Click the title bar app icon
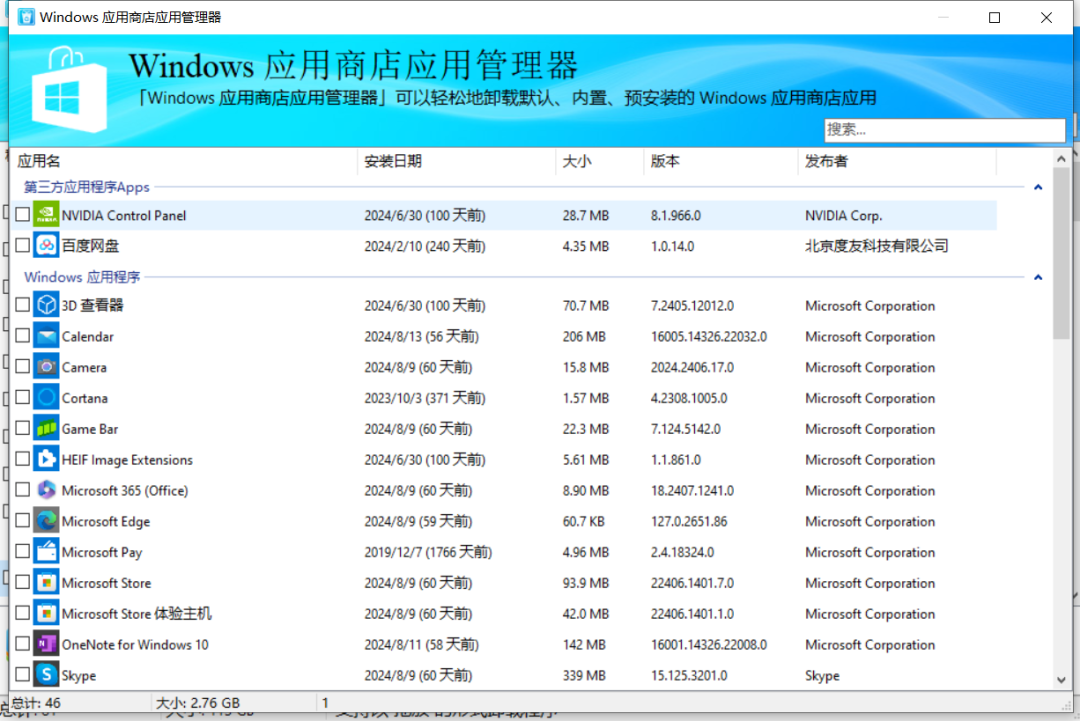The image size is (1080, 721). coord(26,17)
